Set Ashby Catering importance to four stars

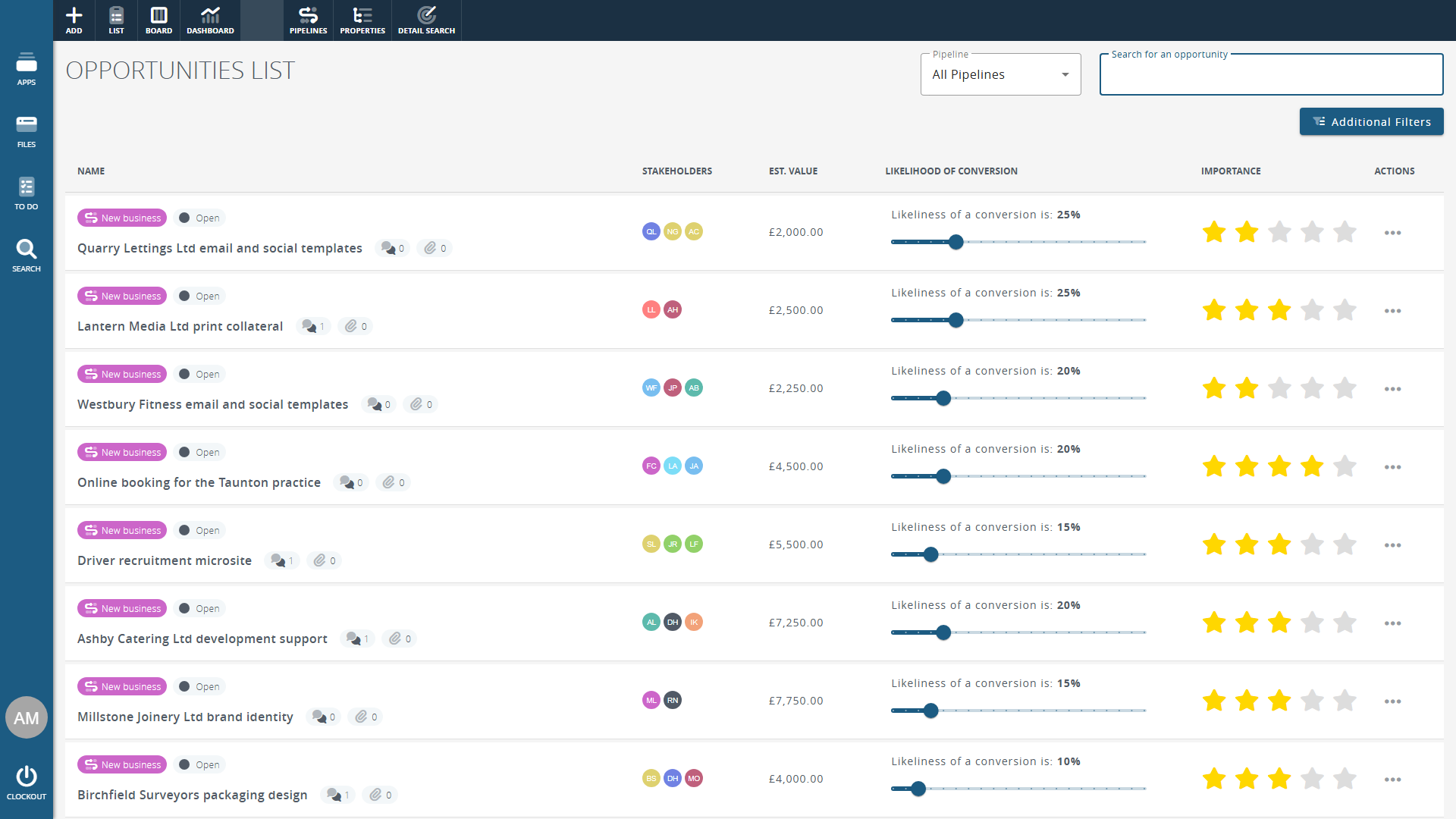(x=1312, y=623)
